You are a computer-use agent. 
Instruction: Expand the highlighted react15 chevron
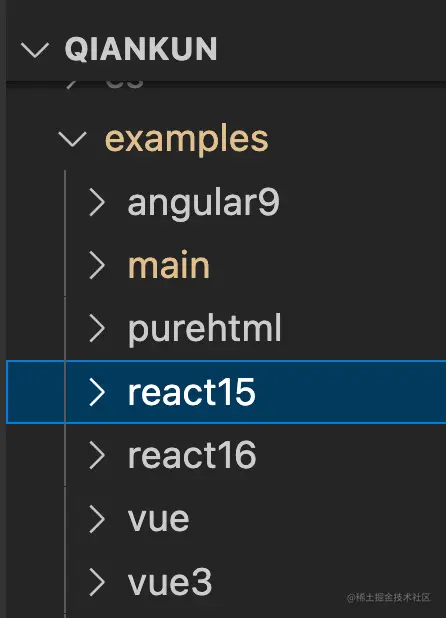pyautogui.click(x=97, y=392)
